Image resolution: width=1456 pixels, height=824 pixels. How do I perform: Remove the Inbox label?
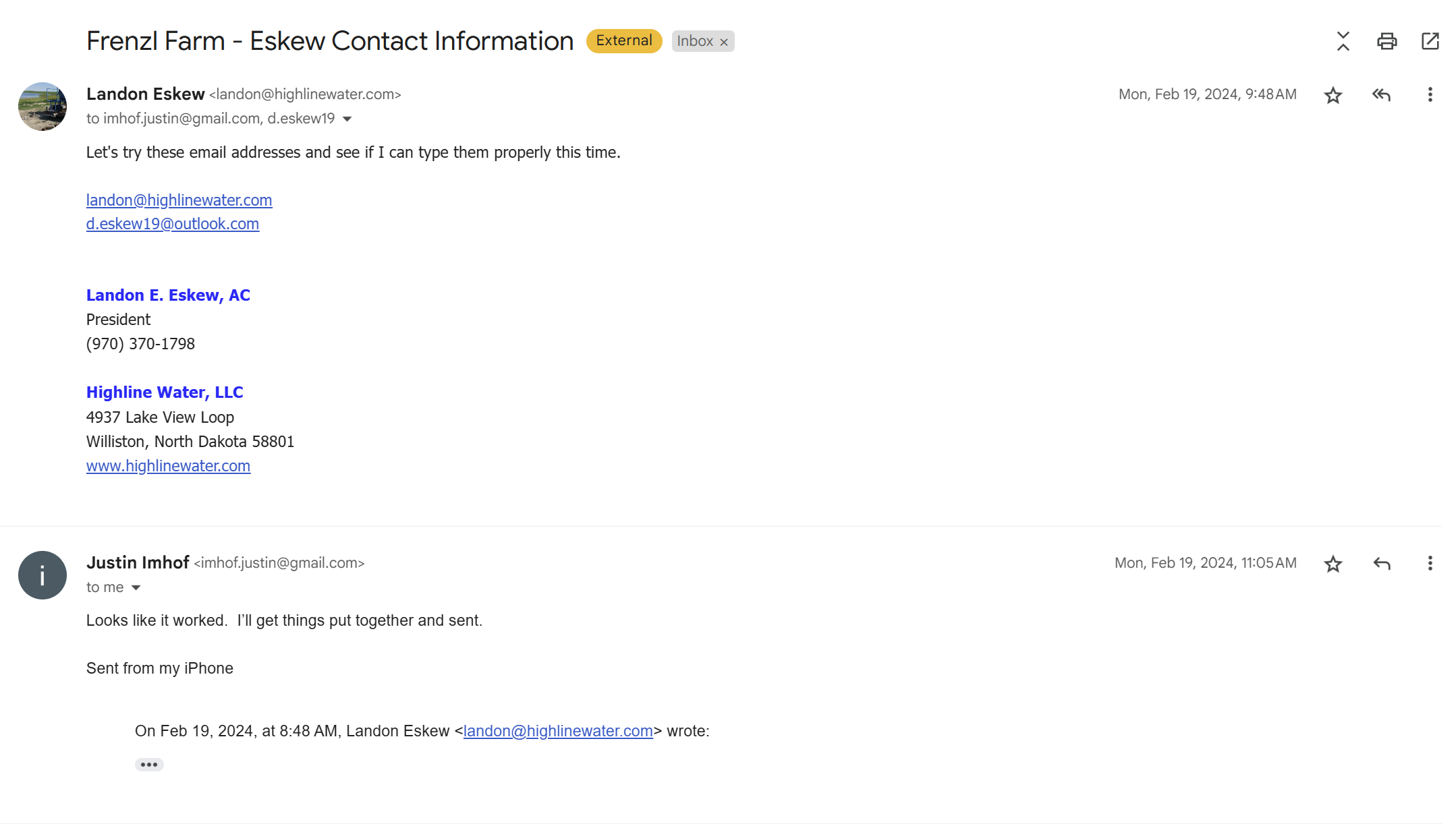724,42
